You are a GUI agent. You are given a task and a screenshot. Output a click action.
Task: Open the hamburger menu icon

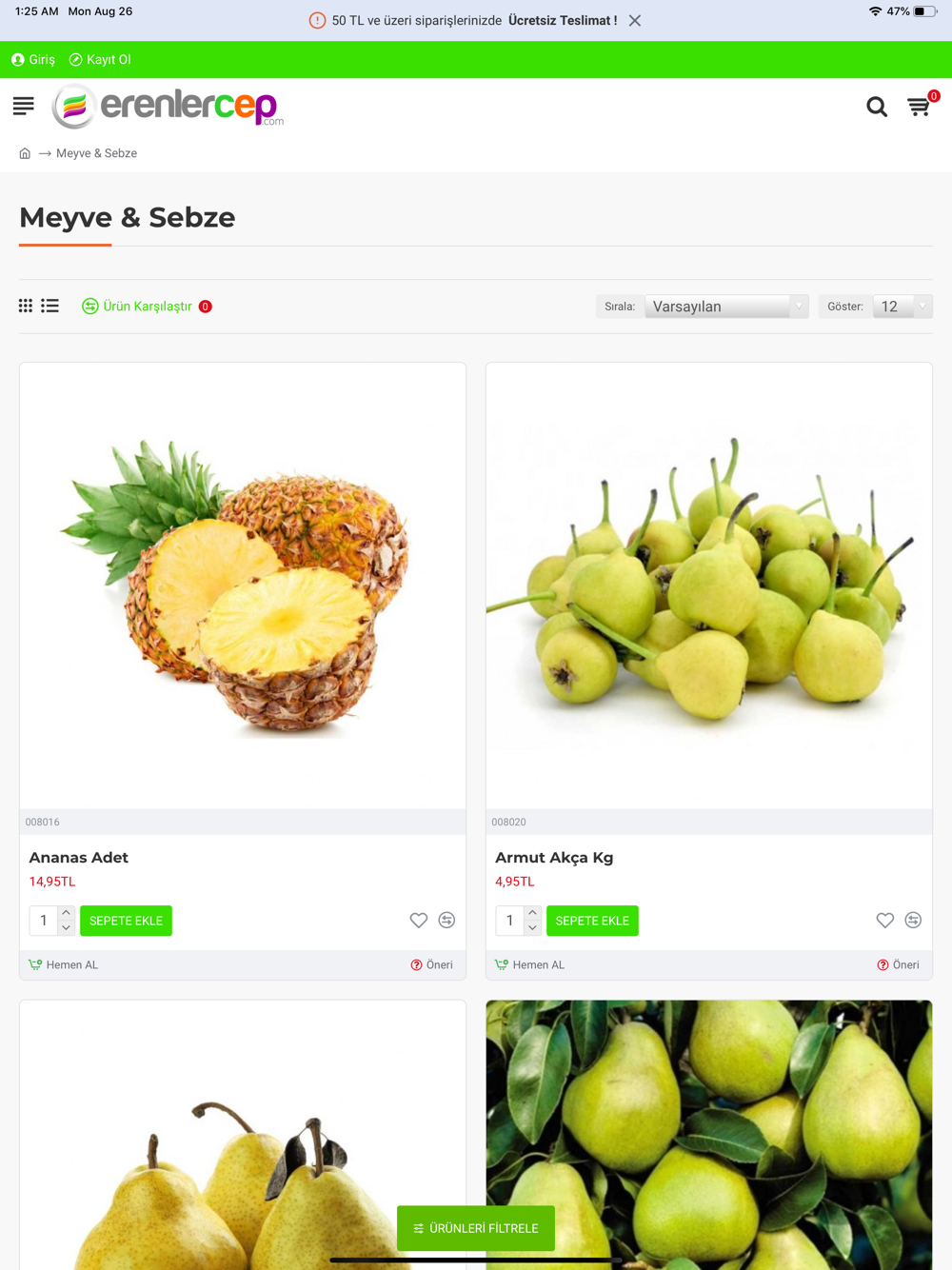(x=24, y=106)
